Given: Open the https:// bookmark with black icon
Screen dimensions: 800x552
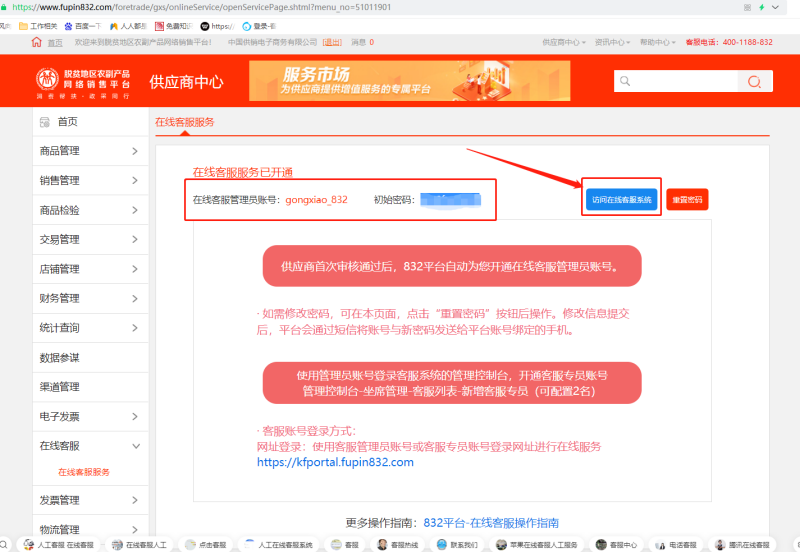Looking at the screenshot, I should coord(217,26).
